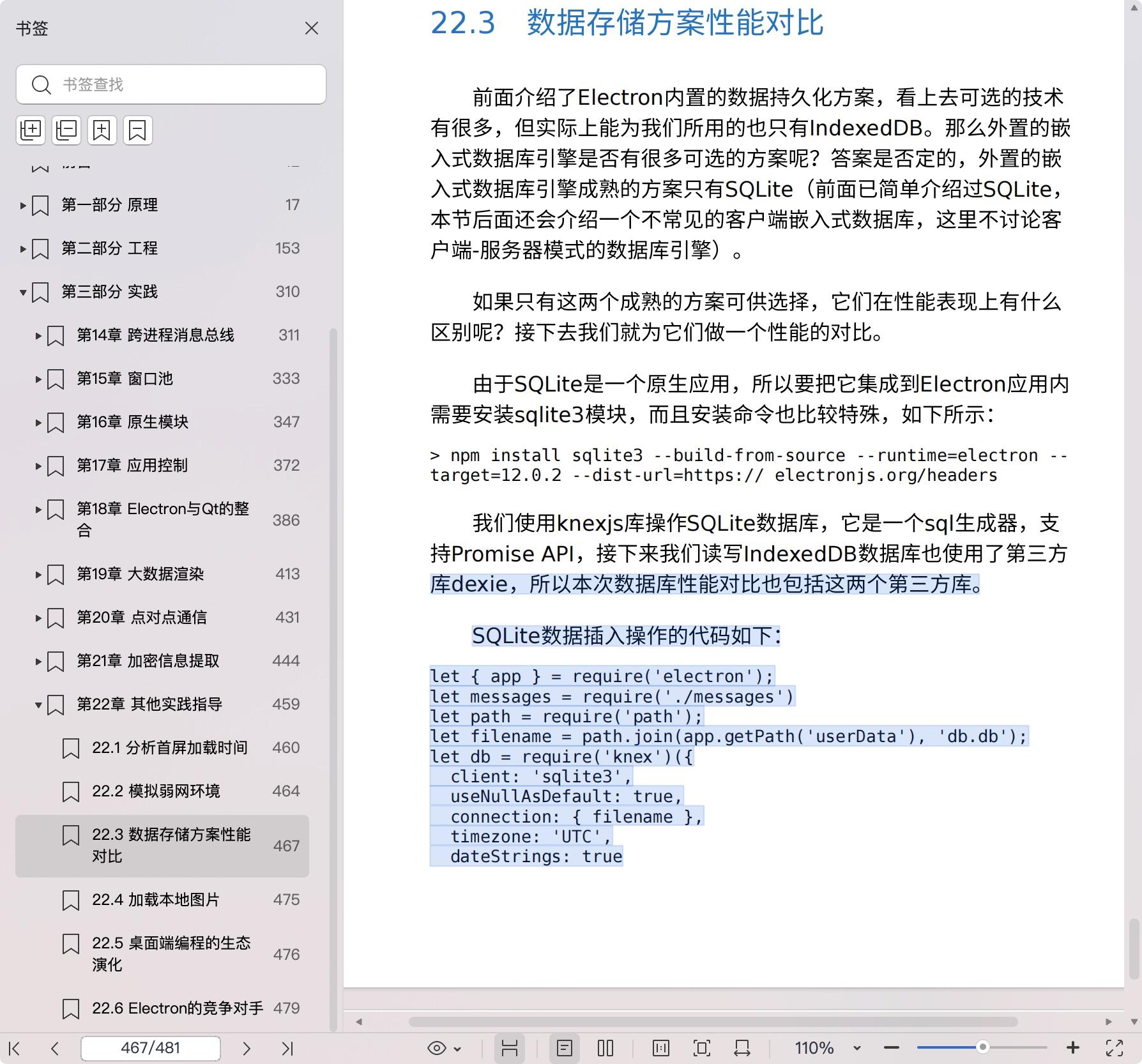Open bookmark 22.5 桌面端编程的生态演化
Screen dimensions: 1142x1064
click(x=171, y=954)
